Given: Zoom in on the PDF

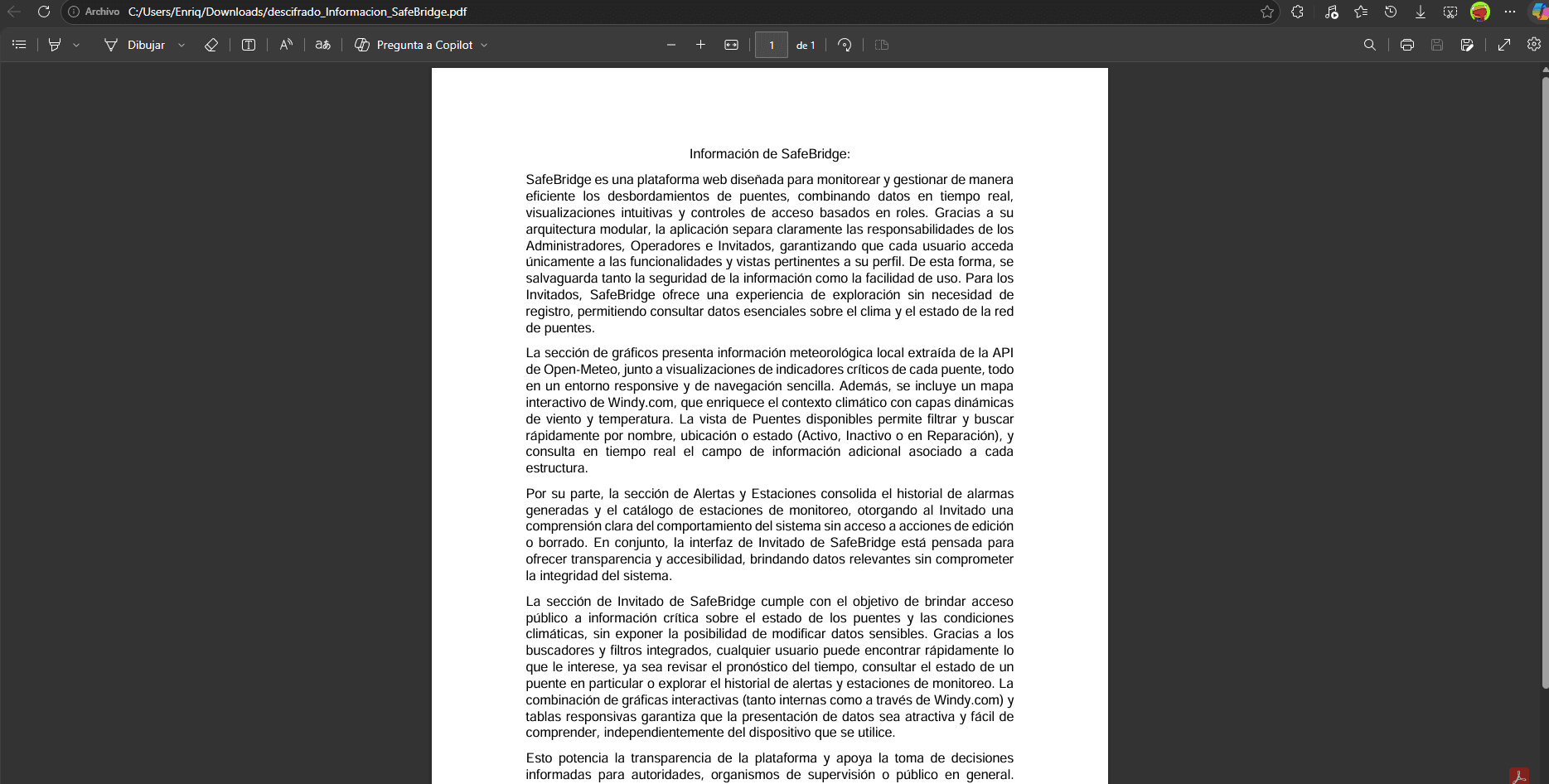Looking at the screenshot, I should point(700,45).
